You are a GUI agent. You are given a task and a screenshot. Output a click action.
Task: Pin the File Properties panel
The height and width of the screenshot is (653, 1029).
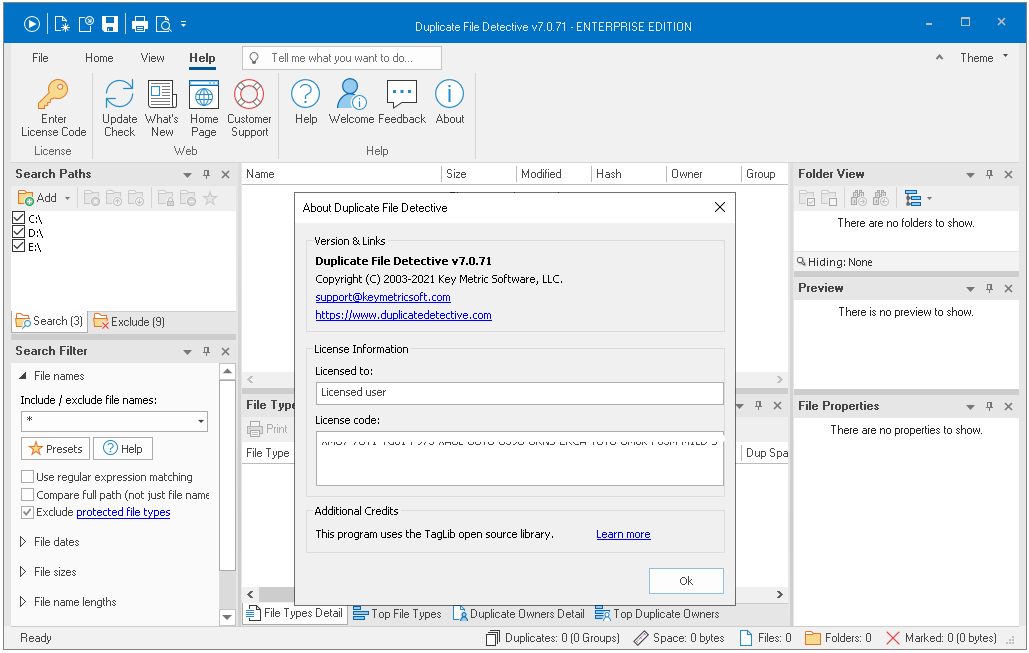[990, 407]
